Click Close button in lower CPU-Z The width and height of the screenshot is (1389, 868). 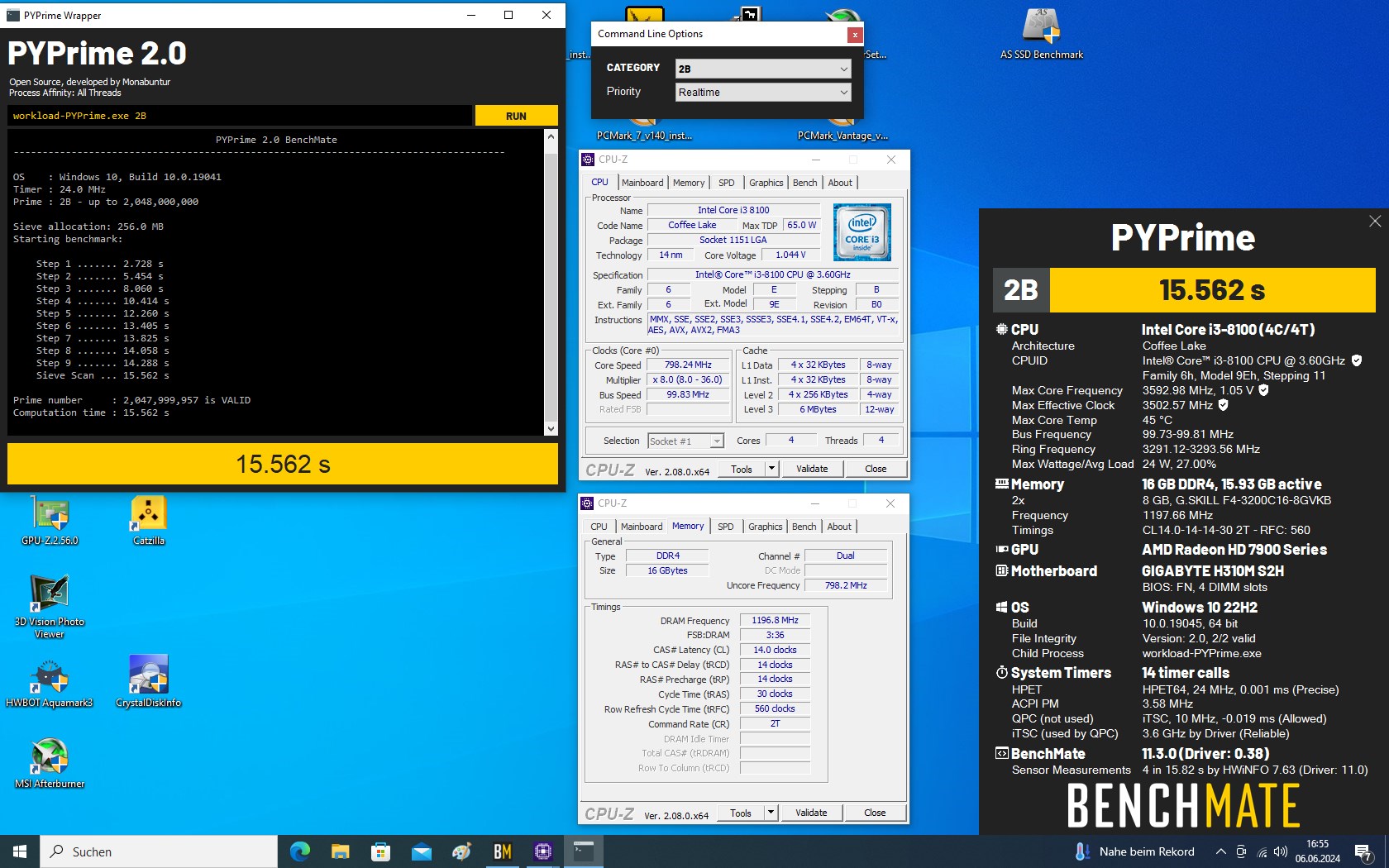point(875,813)
